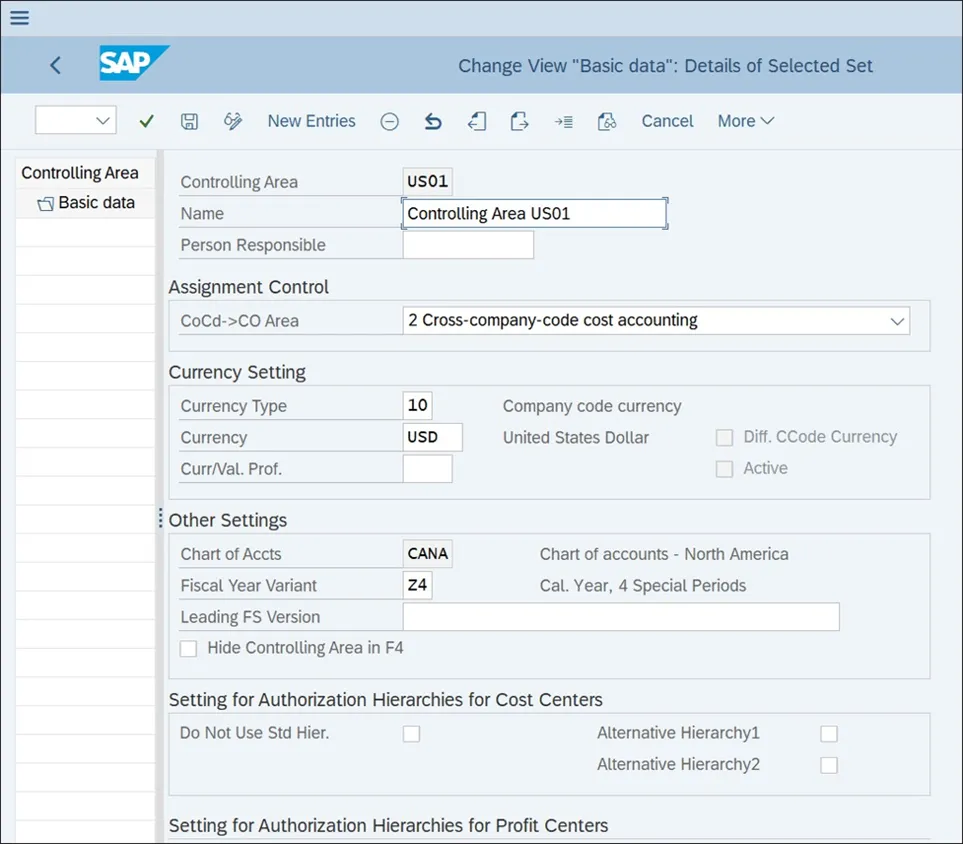Enable Hide Controlling Area in F4

pos(188,648)
